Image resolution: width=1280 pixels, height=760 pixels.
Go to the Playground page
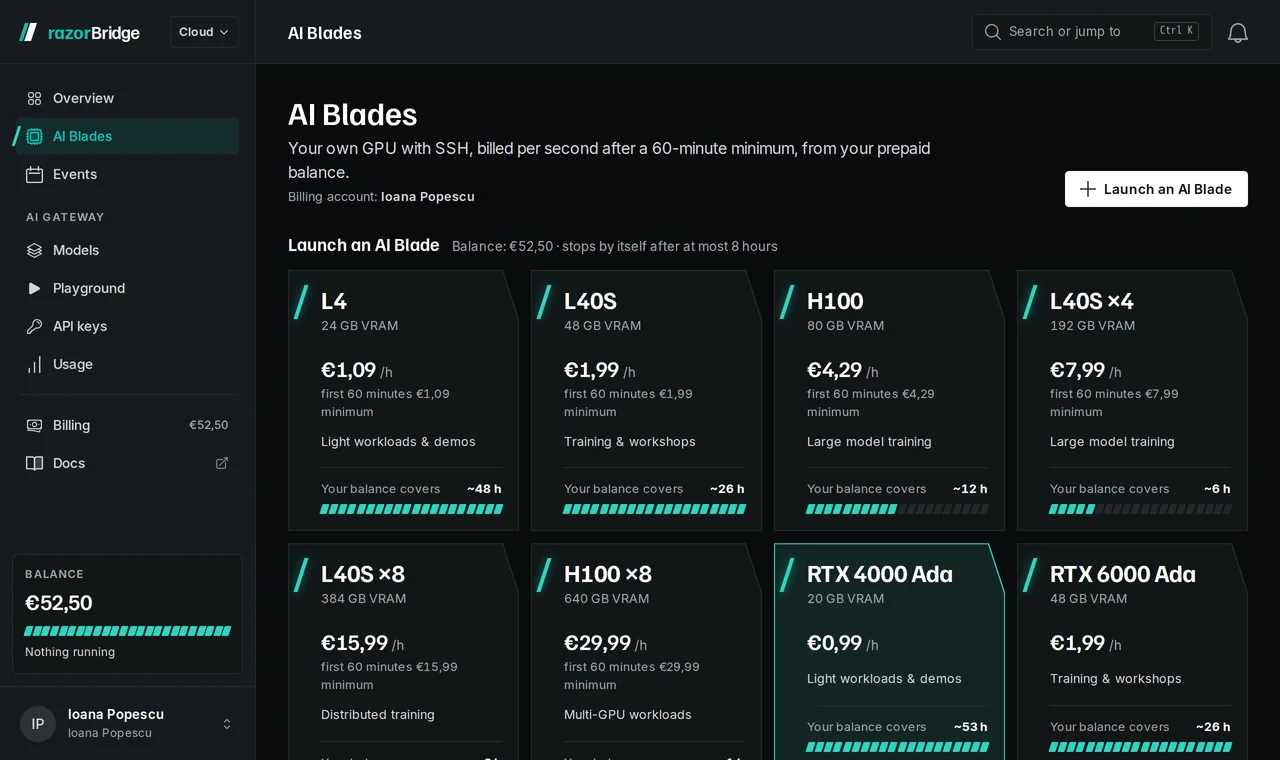point(127,288)
